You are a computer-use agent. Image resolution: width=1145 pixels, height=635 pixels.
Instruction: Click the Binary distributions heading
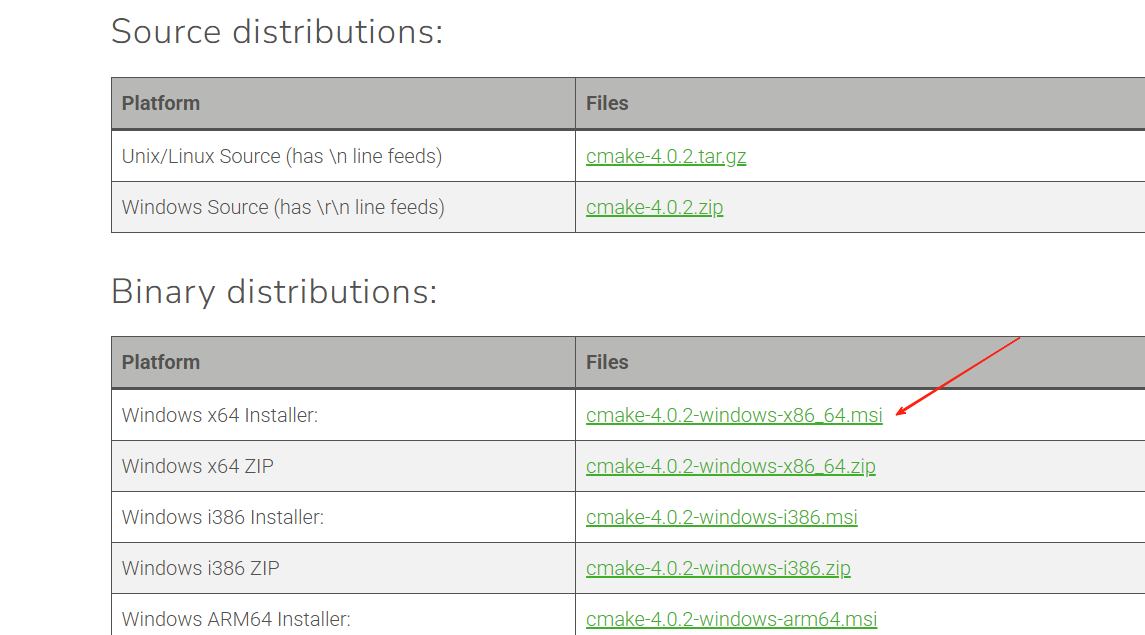(274, 291)
